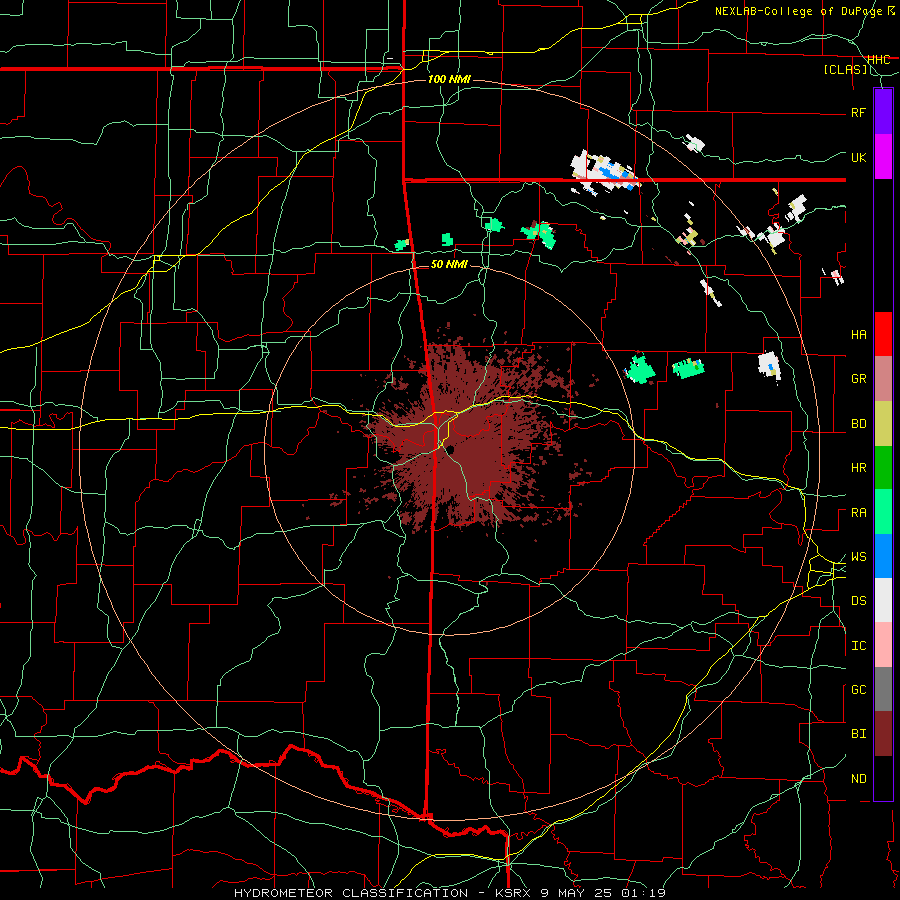Click the HR green legend swatch

[x=883, y=468]
